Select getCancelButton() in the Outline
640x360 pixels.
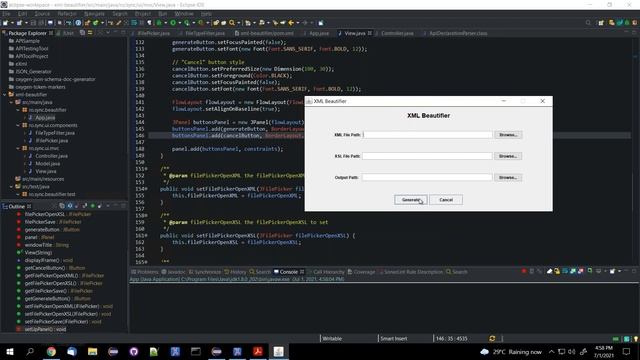tap(54, 268)
